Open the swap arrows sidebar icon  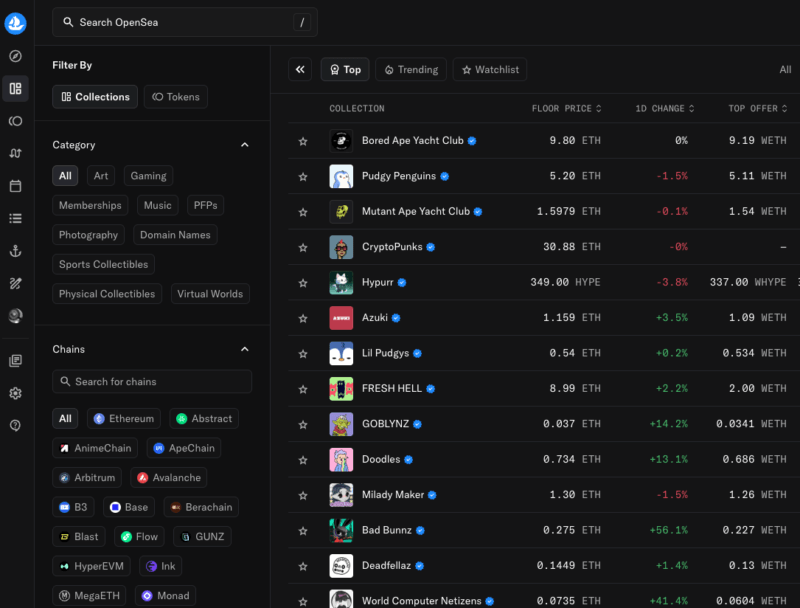[x=15, y=153]
